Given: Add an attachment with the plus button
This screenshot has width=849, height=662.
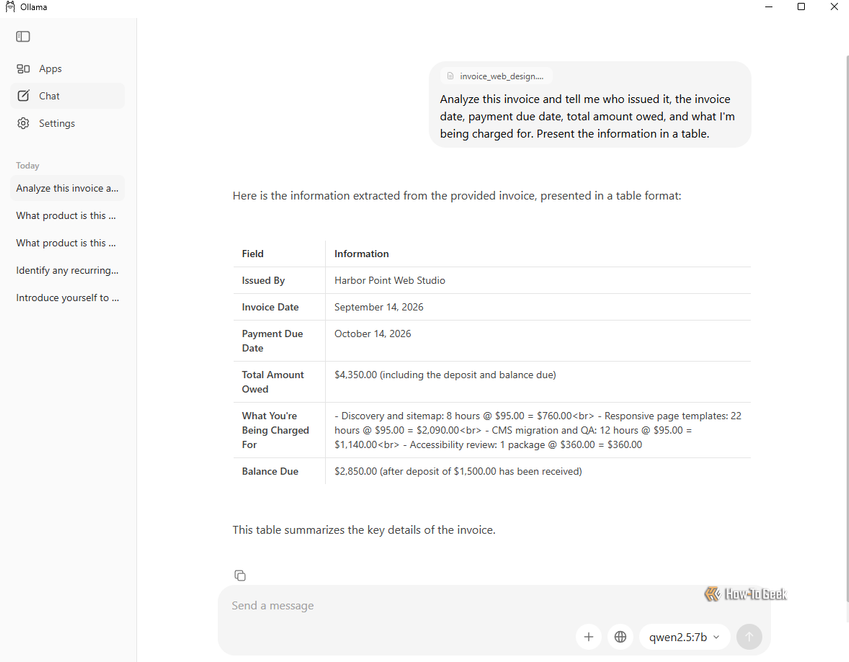Looking at the screenshot, I should pos(589,637).
